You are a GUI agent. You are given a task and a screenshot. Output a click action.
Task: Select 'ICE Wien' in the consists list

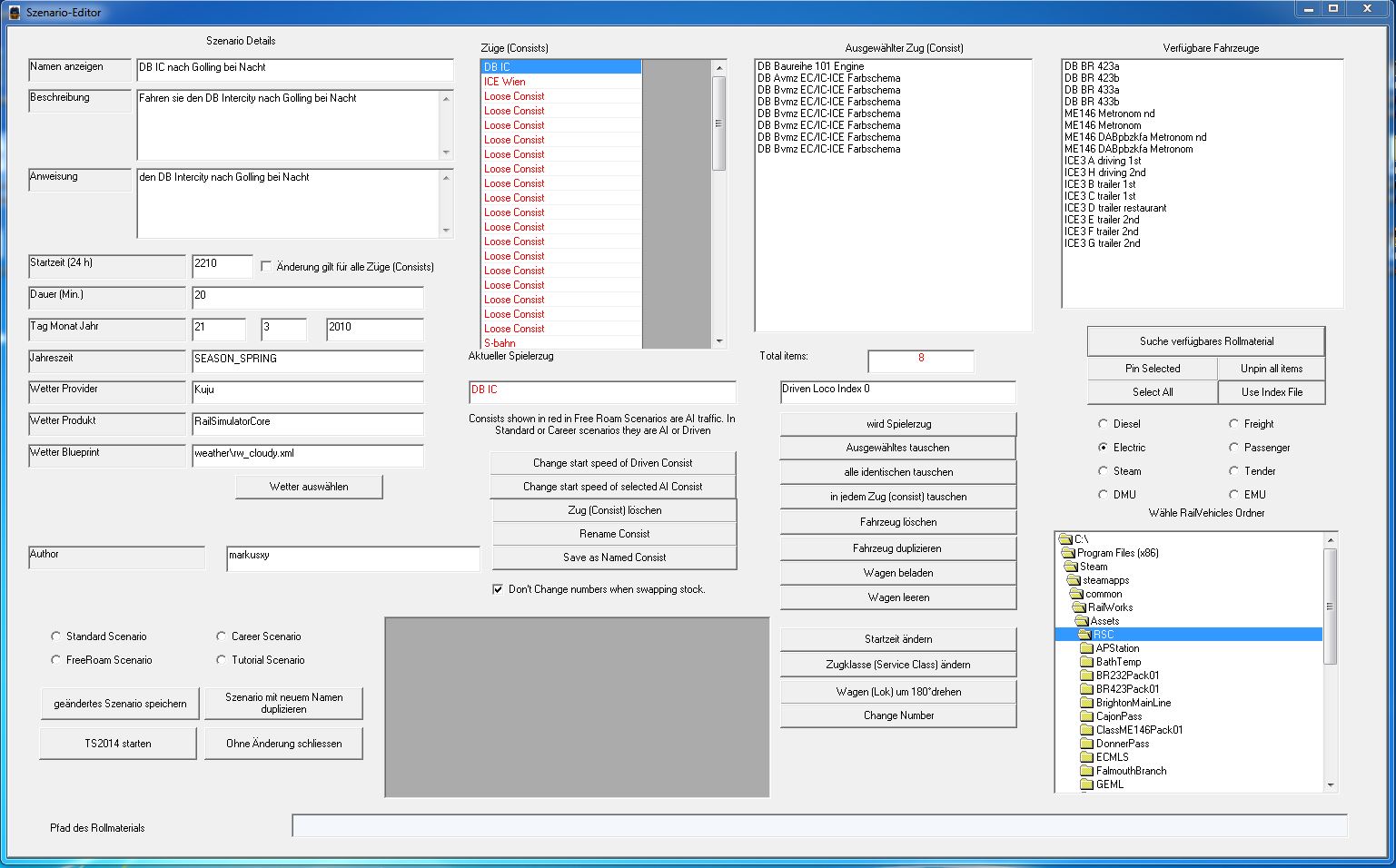505,82
